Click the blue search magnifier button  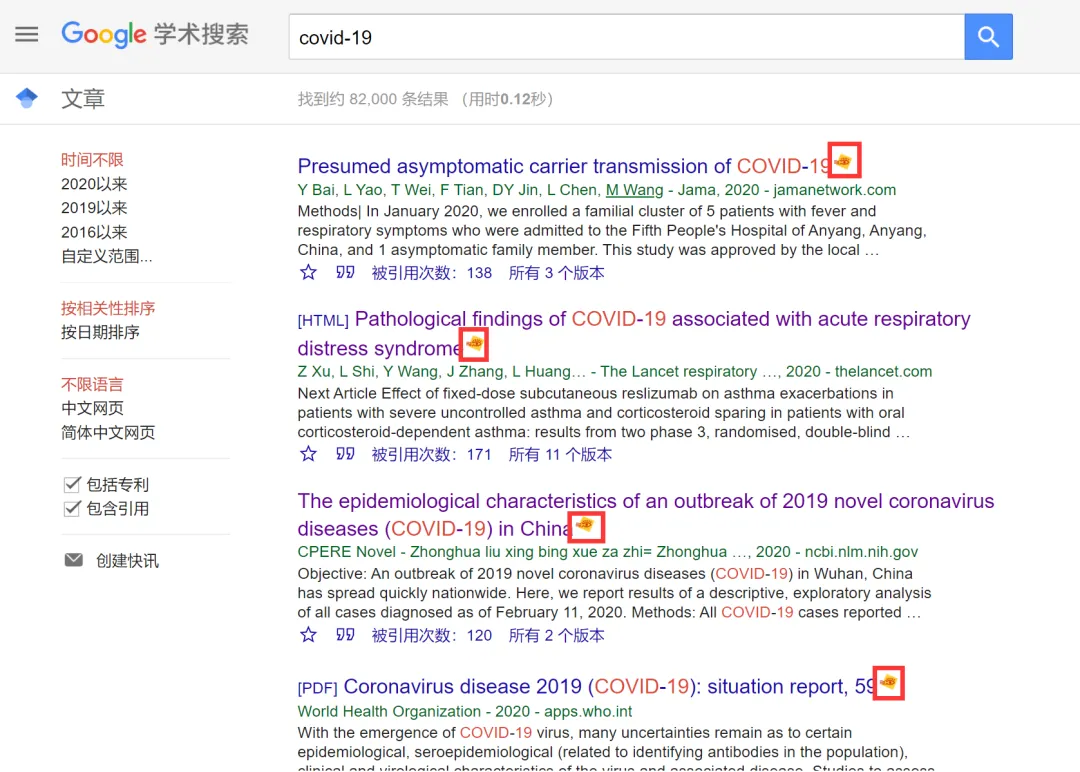[x=988, y=34]
